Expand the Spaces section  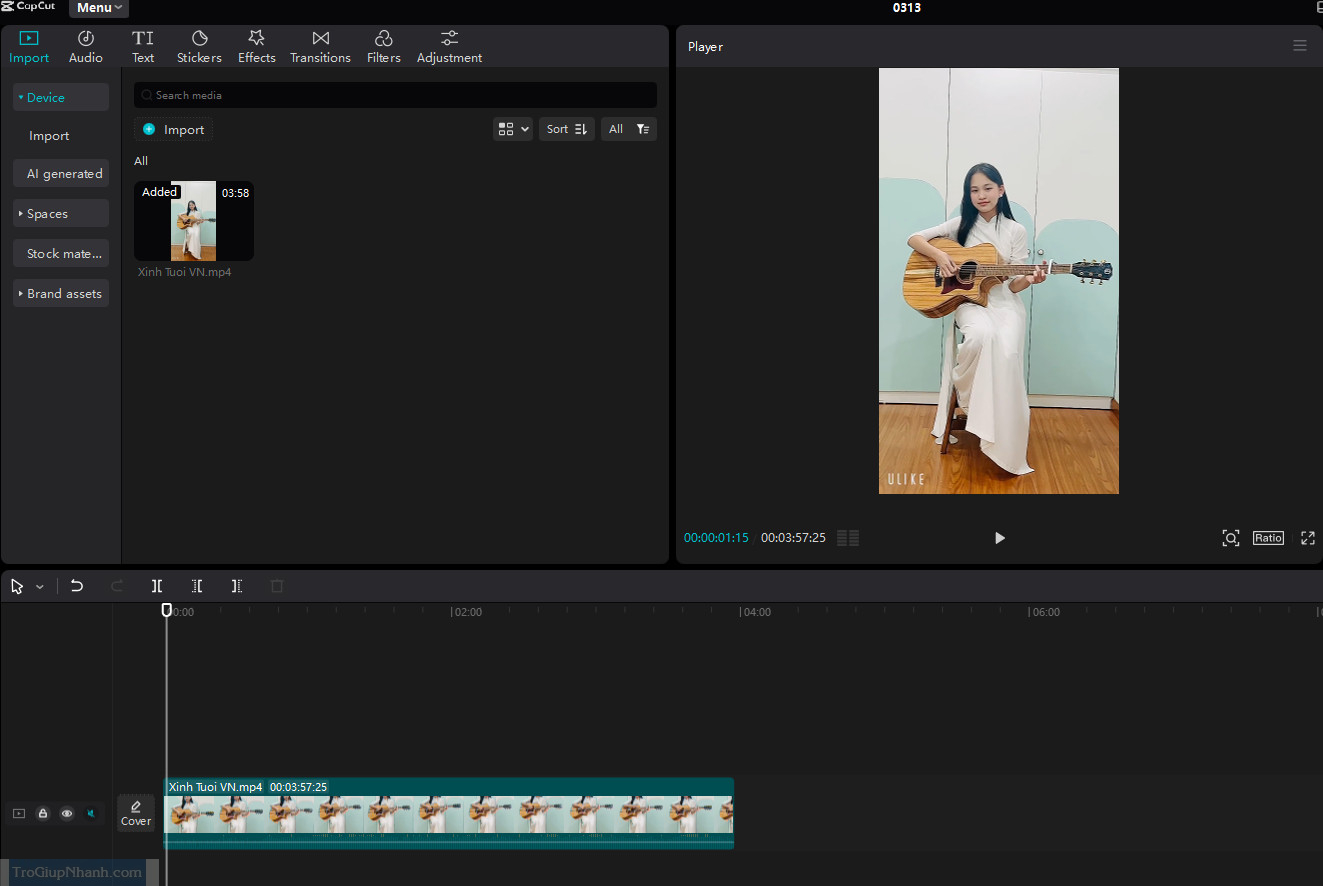[x=61, y=214]
